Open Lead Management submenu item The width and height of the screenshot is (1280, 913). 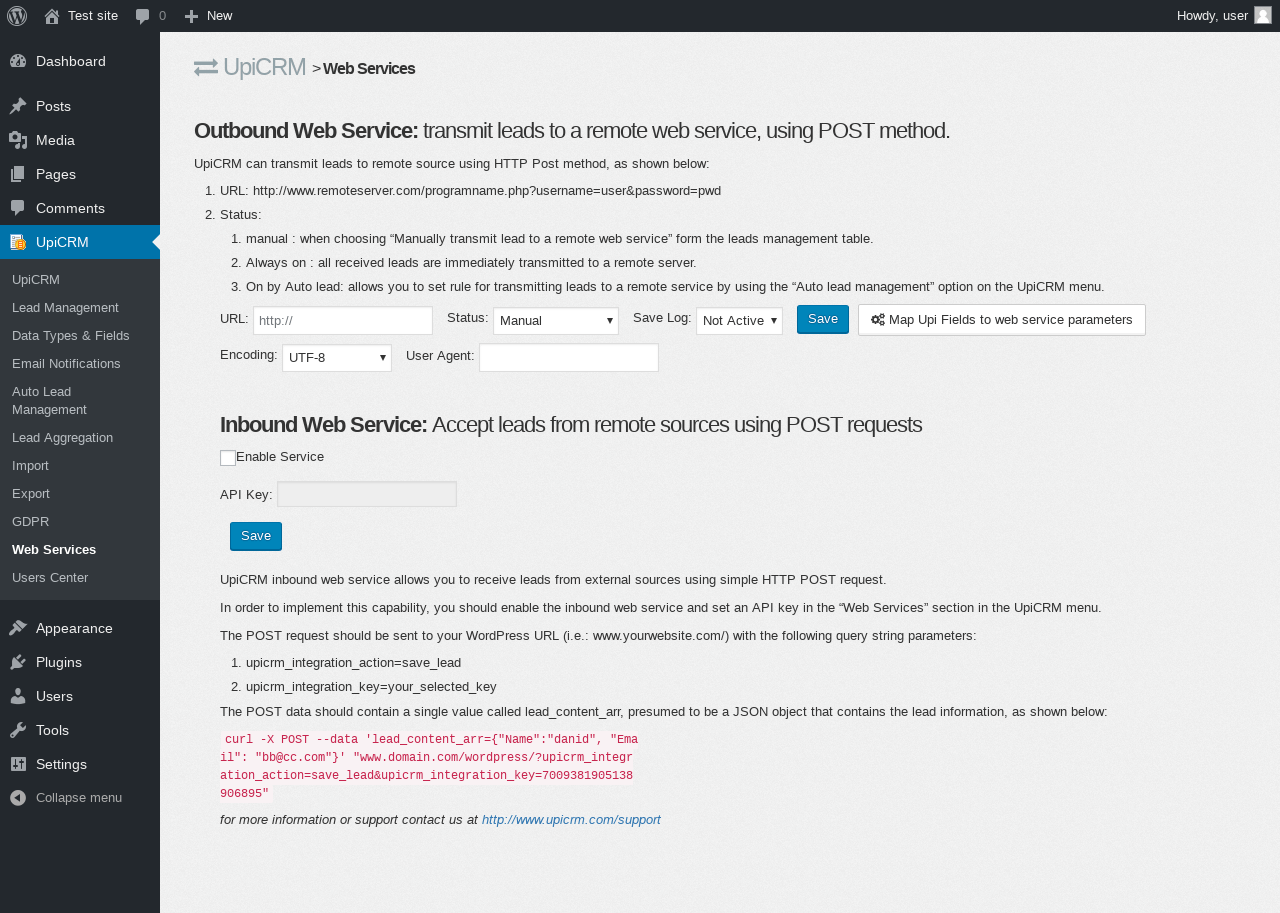coord(65,308)
